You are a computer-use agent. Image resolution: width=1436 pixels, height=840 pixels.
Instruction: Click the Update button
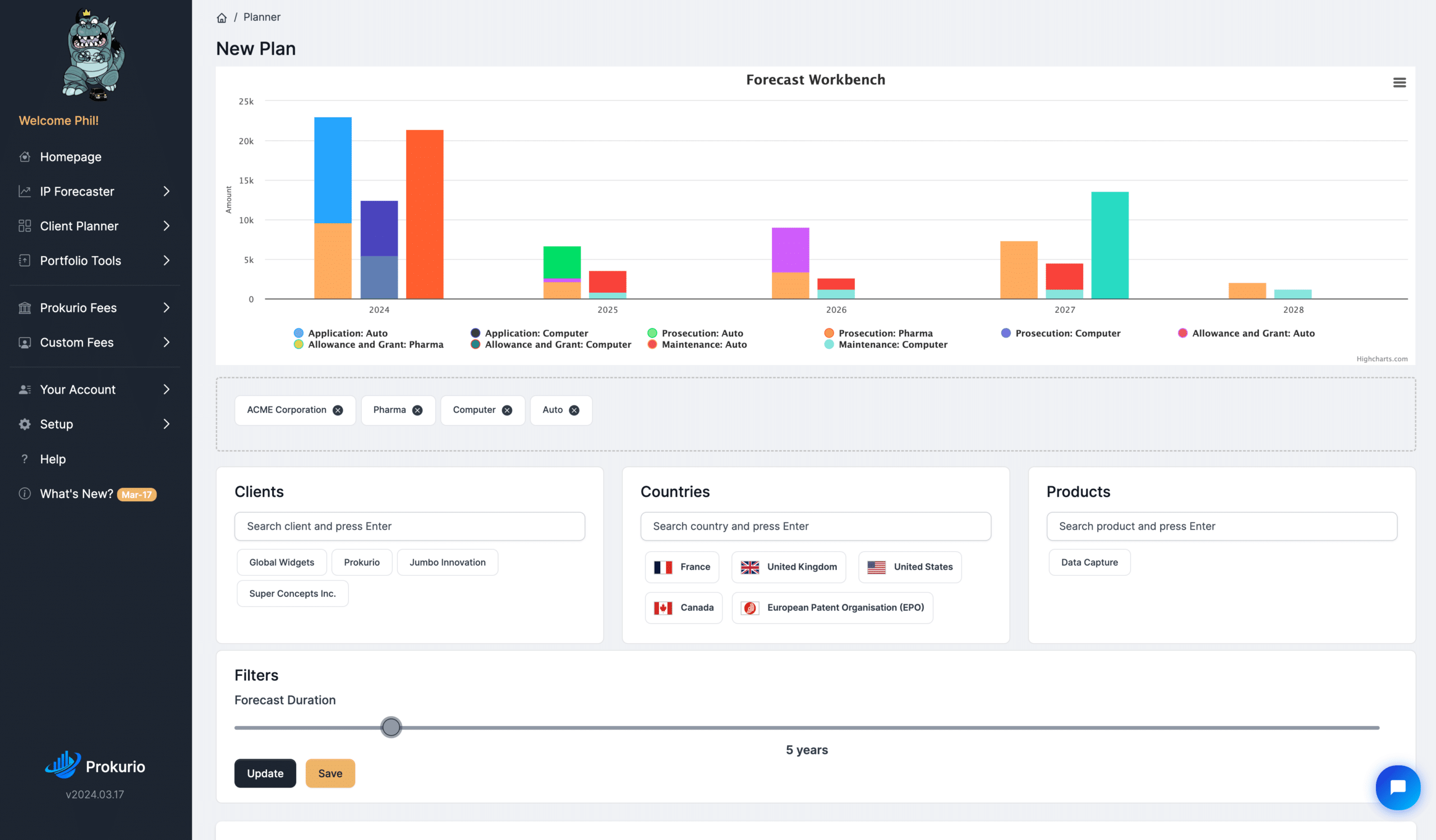[265, 773]
